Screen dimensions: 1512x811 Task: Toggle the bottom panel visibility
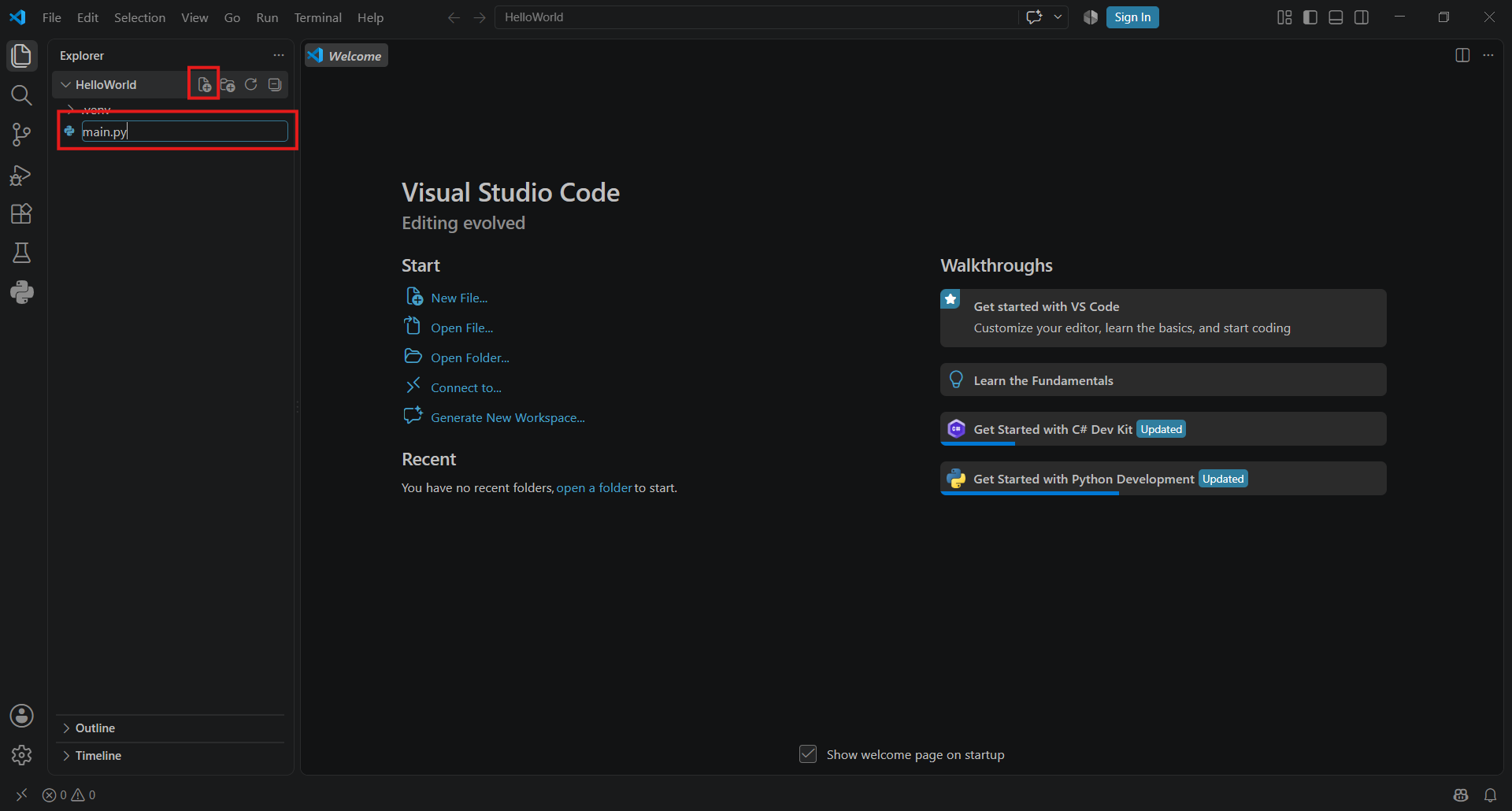1336,17
